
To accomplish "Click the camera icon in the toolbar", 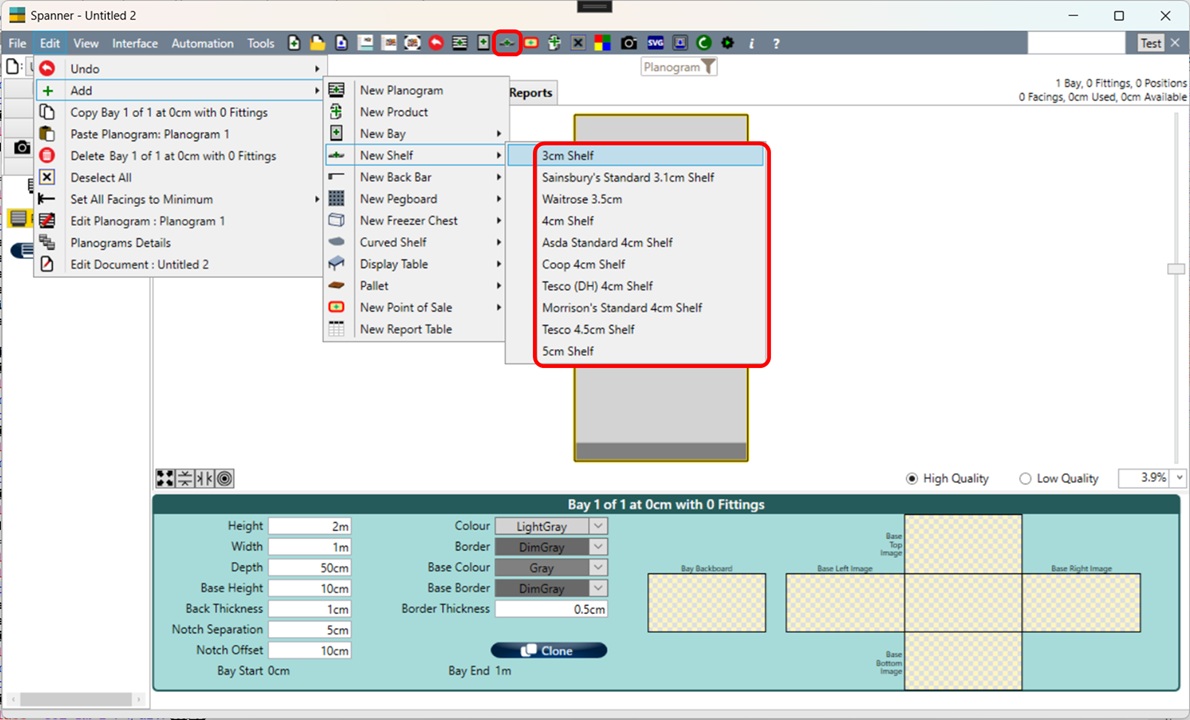I will click(x=628, y=43).
